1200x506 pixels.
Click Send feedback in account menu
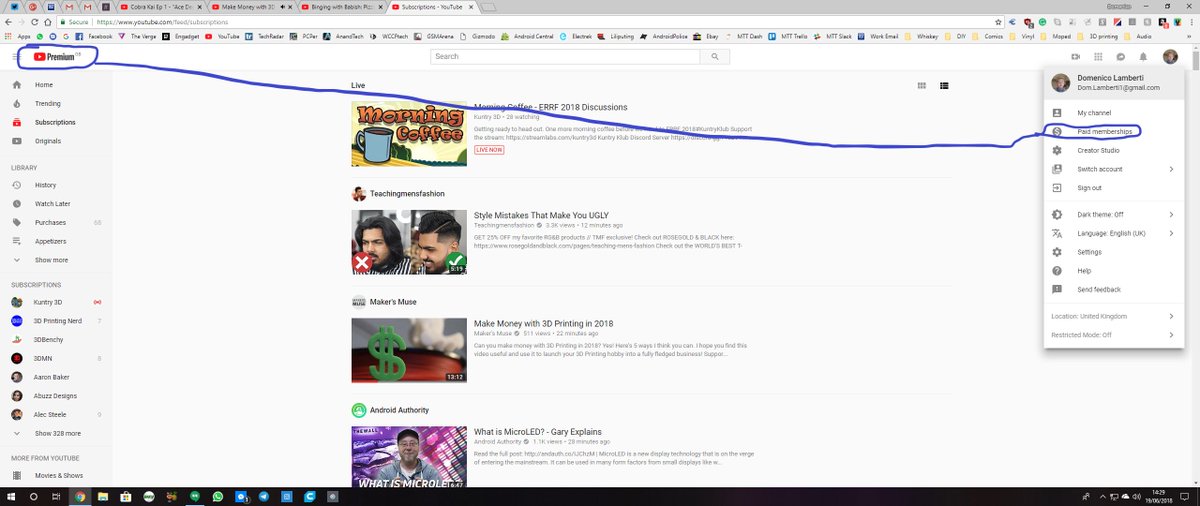pyautogui.click(x=1113, y=289)
